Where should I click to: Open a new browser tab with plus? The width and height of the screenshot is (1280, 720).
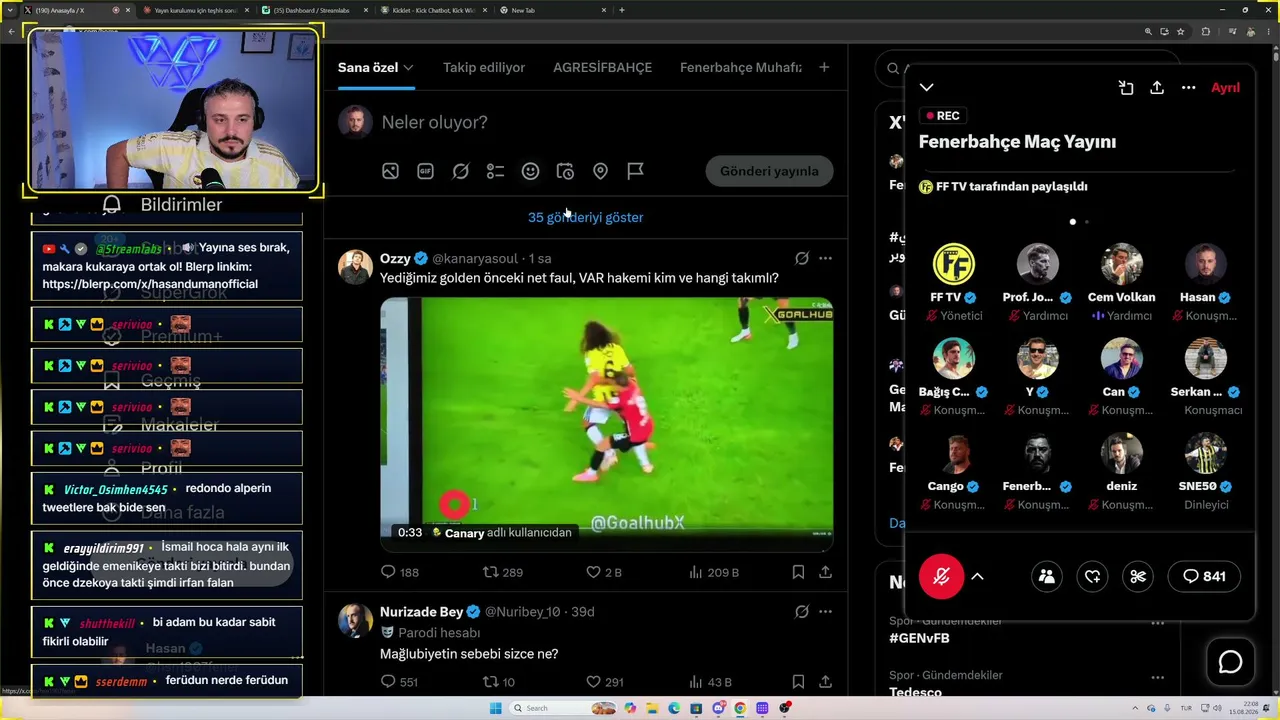tap(622, 10)
